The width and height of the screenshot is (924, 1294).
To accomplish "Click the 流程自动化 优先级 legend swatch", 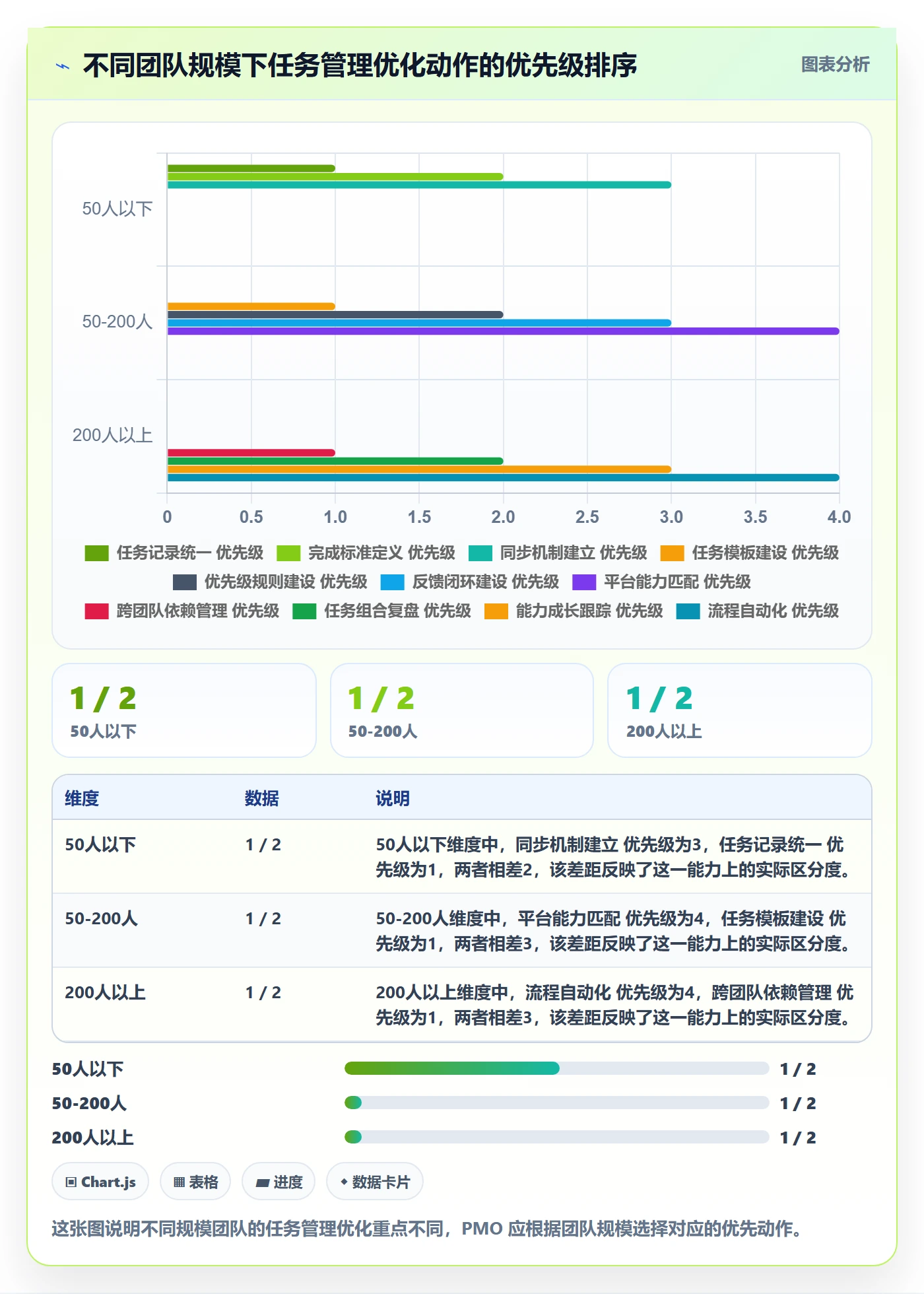I will (688, 611).
